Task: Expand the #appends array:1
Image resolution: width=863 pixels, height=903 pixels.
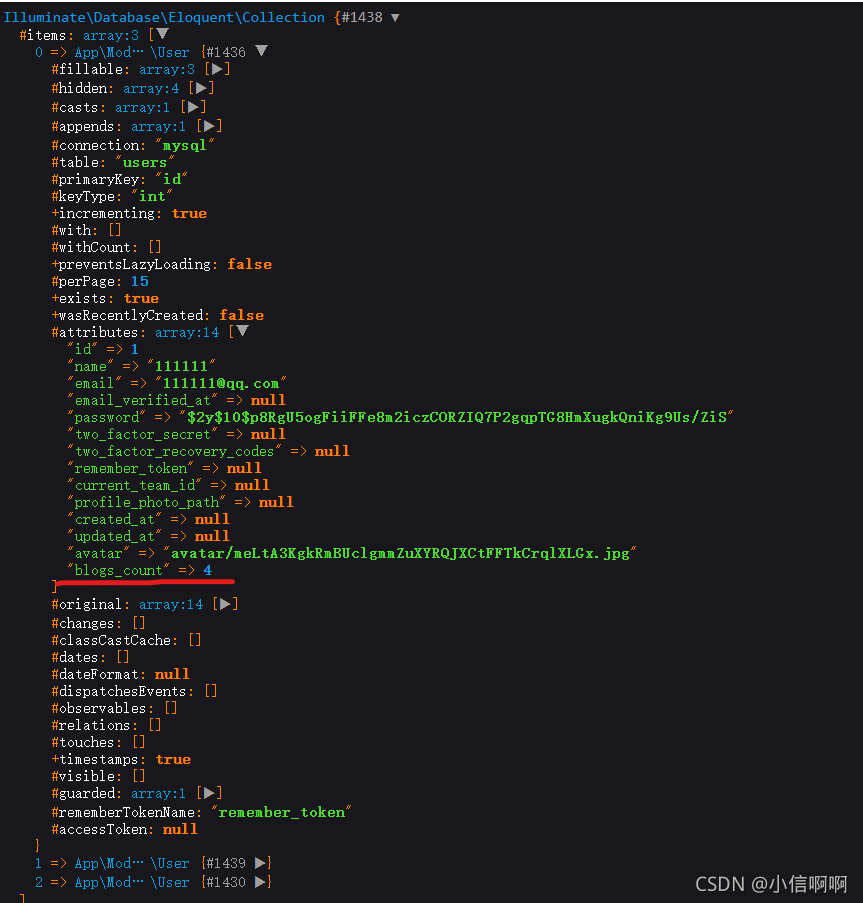Action: (x=209, y=126)
